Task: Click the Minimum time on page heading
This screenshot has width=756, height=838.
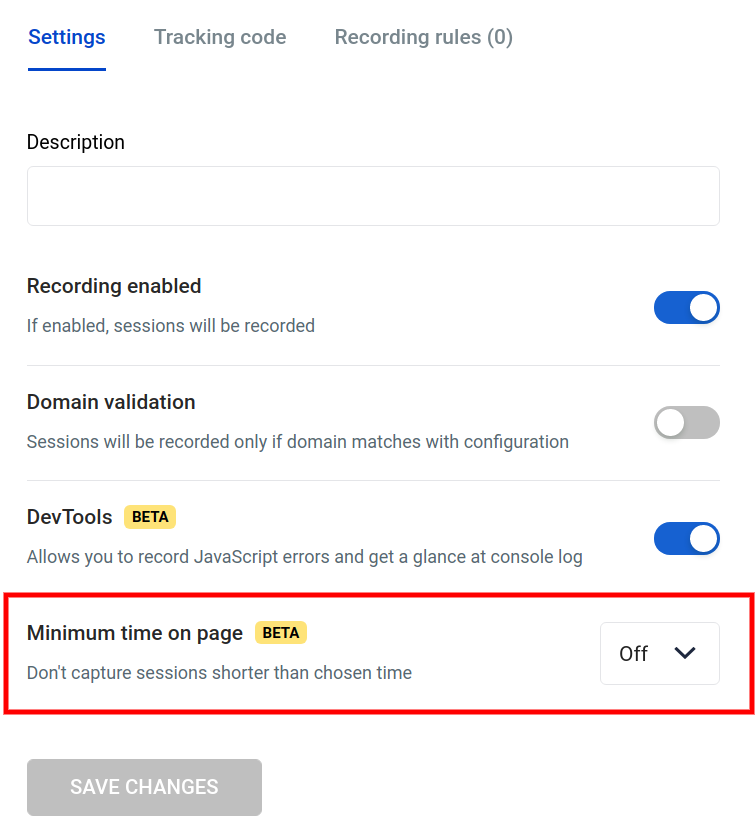Action: click(135, 633)
